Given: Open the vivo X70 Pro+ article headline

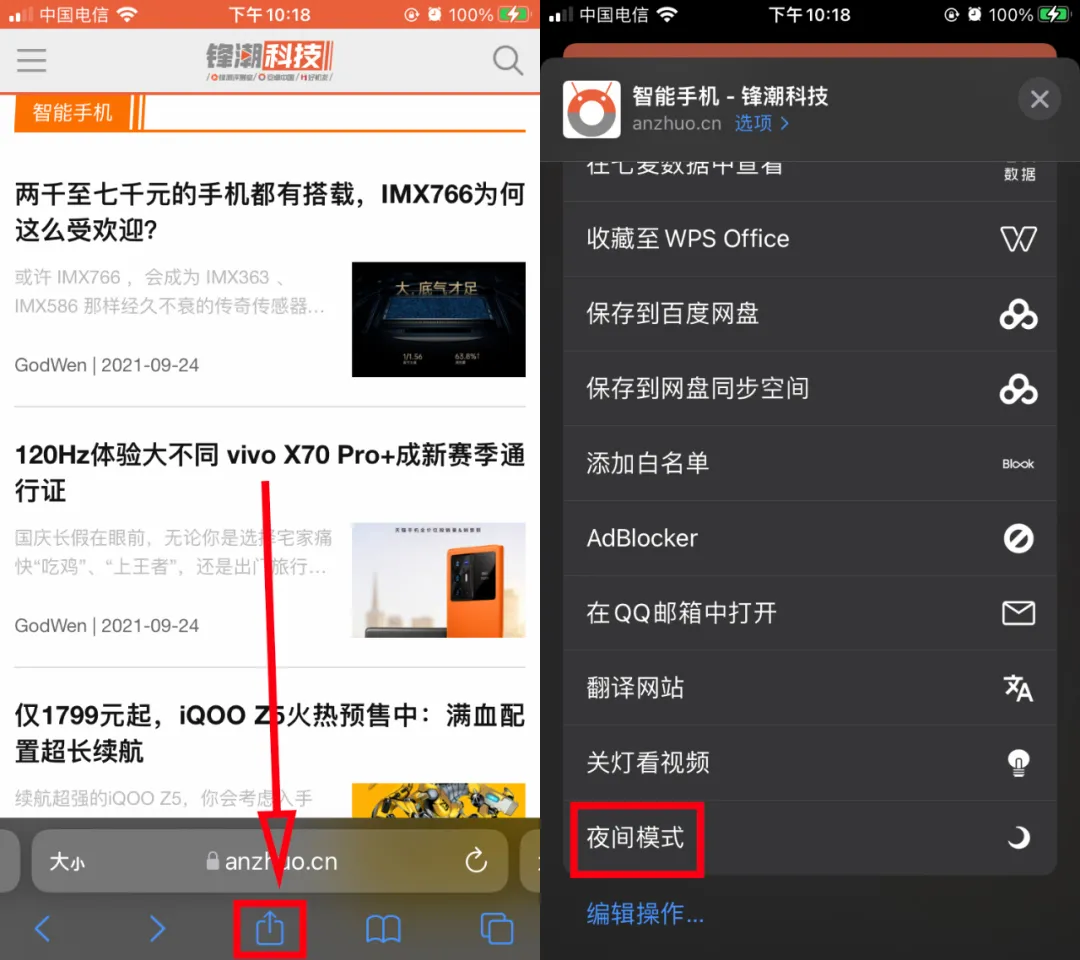Looking at the screenshot, I should click(x=269, y=472).
